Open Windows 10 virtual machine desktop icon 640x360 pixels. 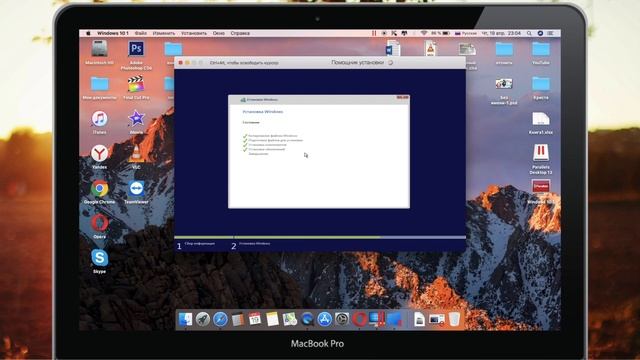click(541, 187)
